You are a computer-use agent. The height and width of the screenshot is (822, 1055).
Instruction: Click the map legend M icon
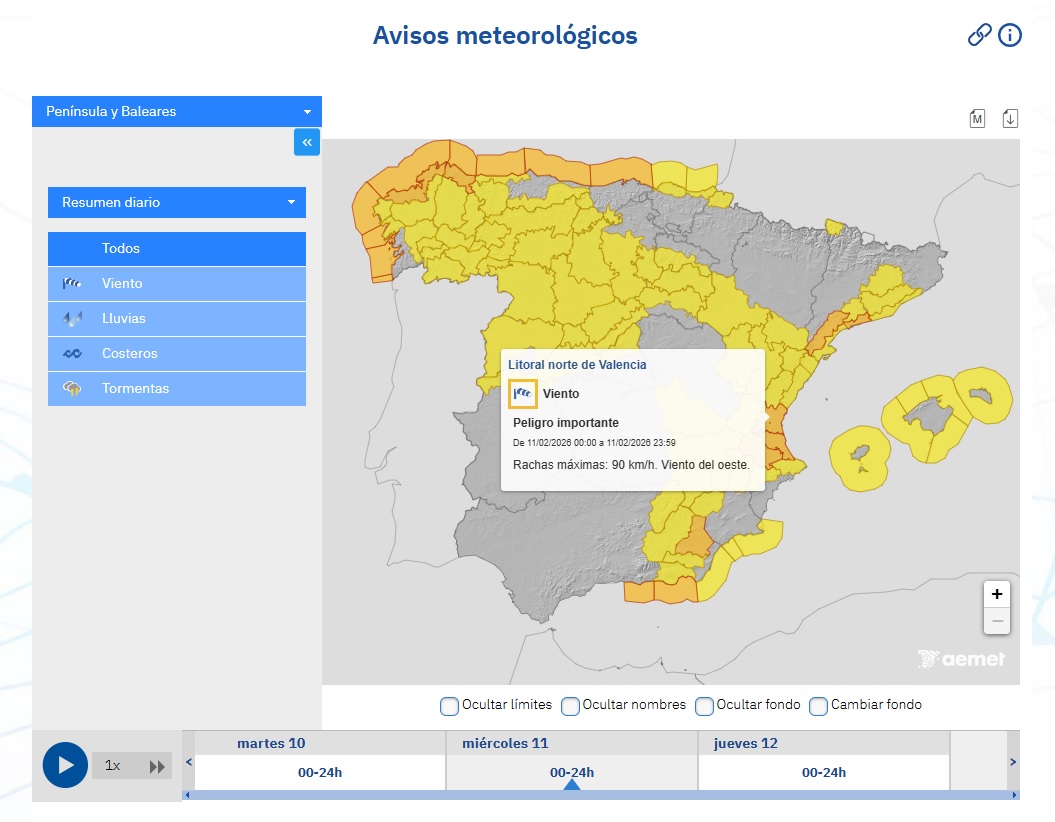click(977, 119)
